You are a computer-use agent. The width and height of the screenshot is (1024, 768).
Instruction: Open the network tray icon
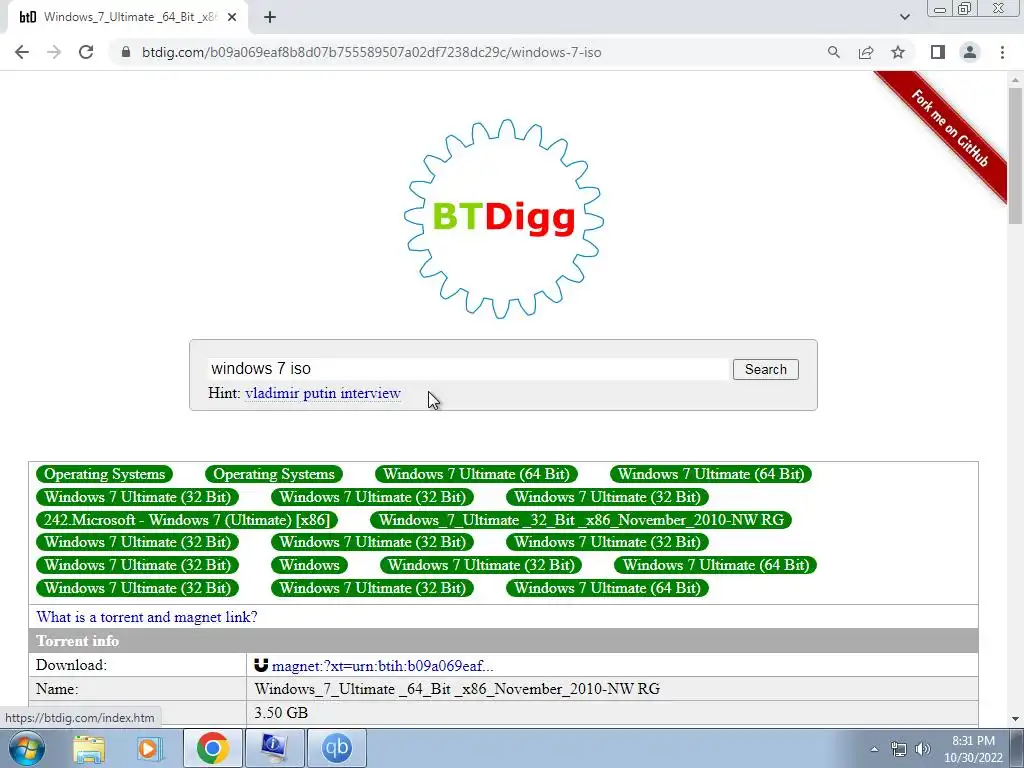(x=899, y=750)
